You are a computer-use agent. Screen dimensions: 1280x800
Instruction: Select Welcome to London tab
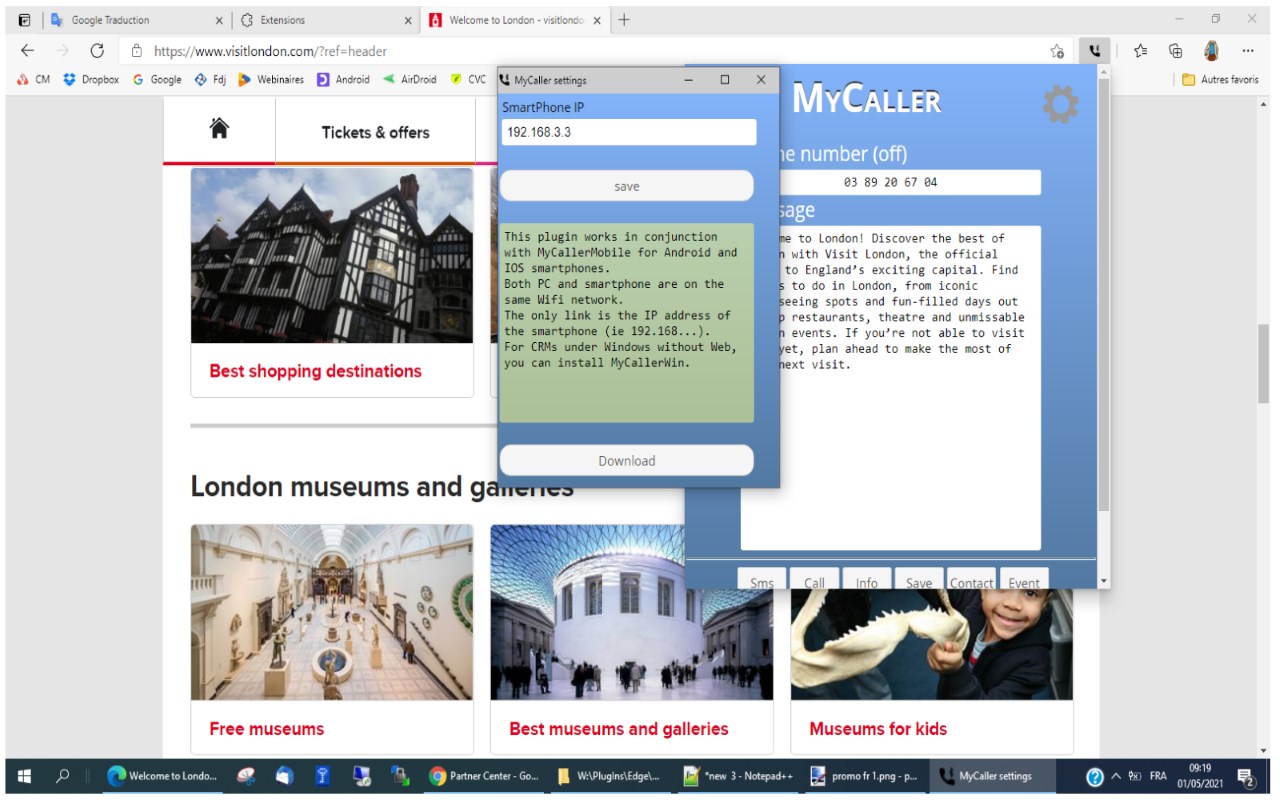coord(515,20)
